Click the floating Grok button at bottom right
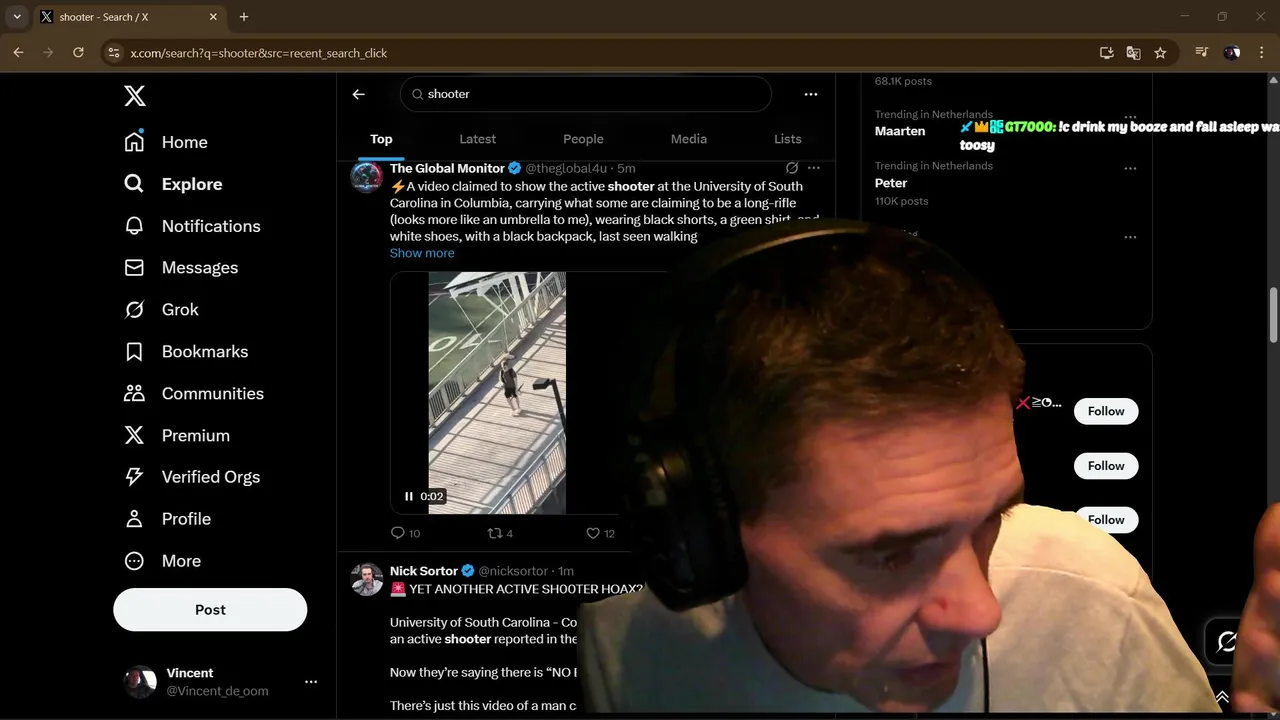This screenshot has width=1280, height=720. tap(1228, 642)
